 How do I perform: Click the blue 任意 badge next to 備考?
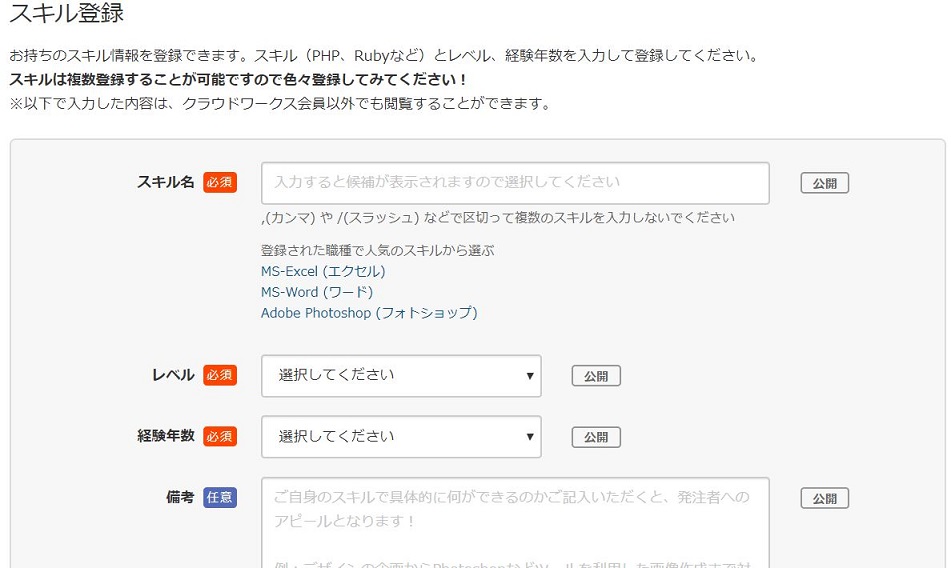click(220, 498)
